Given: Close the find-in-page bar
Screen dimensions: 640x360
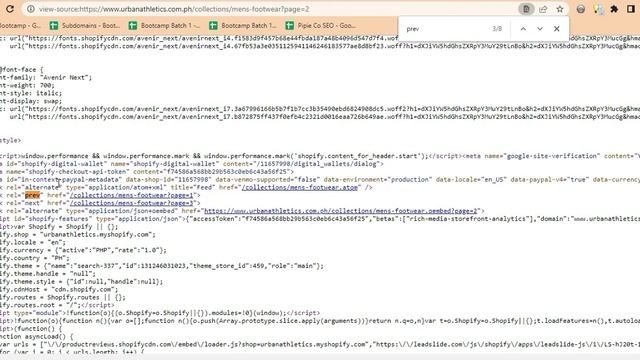Looking at the screenshot, I should [556, 29].
